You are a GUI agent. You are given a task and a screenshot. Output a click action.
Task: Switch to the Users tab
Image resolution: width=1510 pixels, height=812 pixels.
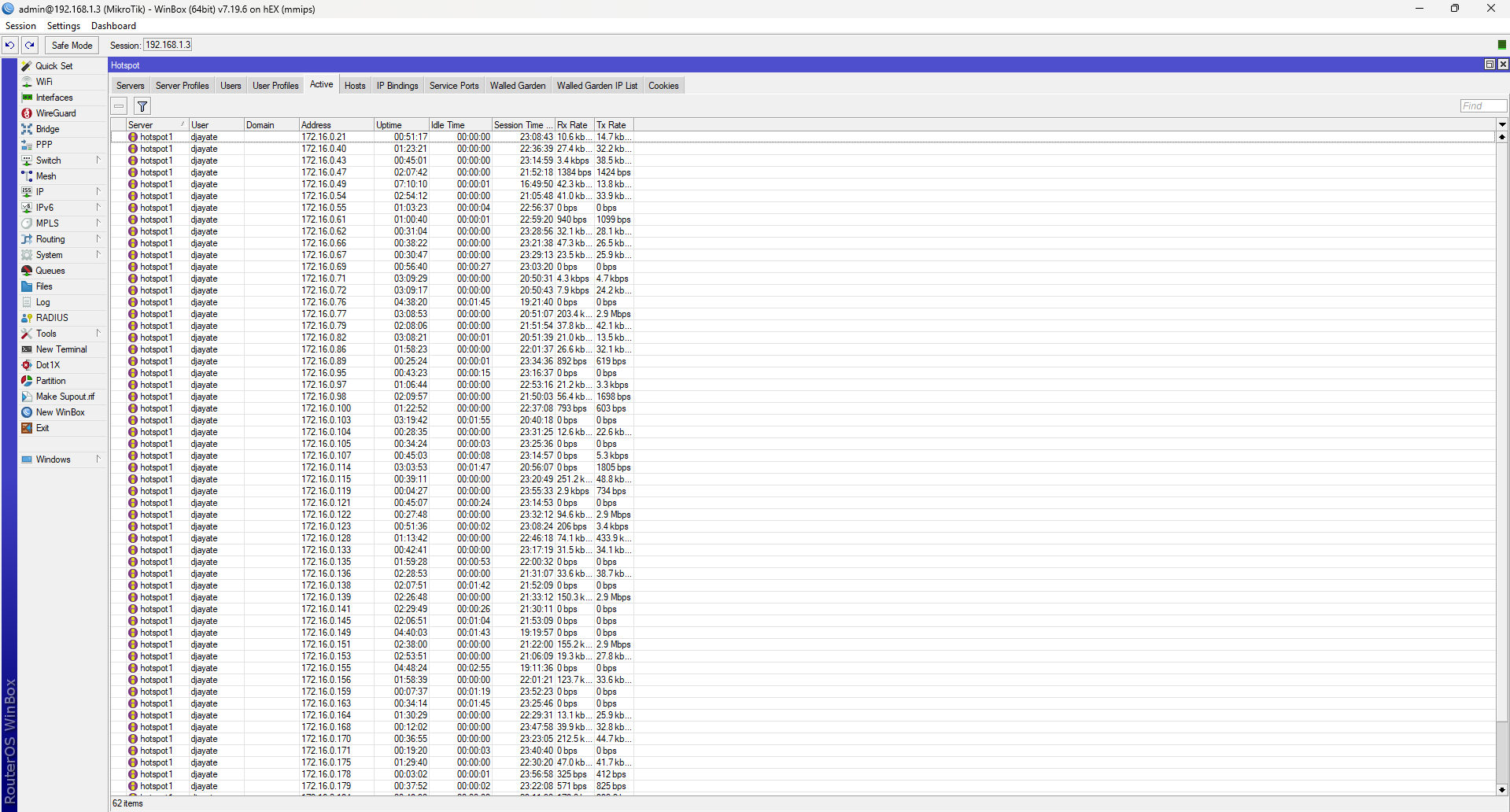tap(231, 86)
